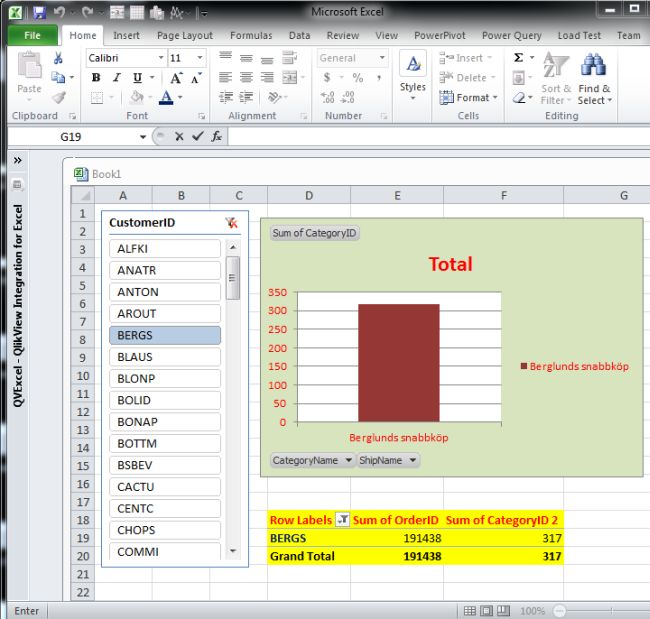The width and height of the screenshot is (650, 619).
Task: Click the Decrease Indent icon
Action: 226,97
